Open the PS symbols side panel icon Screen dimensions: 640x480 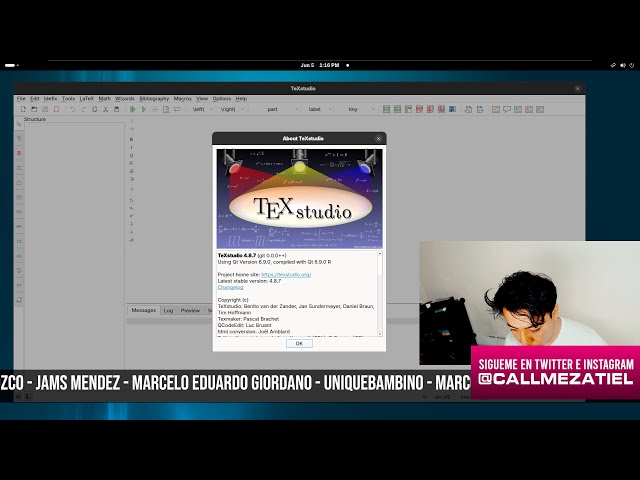(x=19, y=212)
